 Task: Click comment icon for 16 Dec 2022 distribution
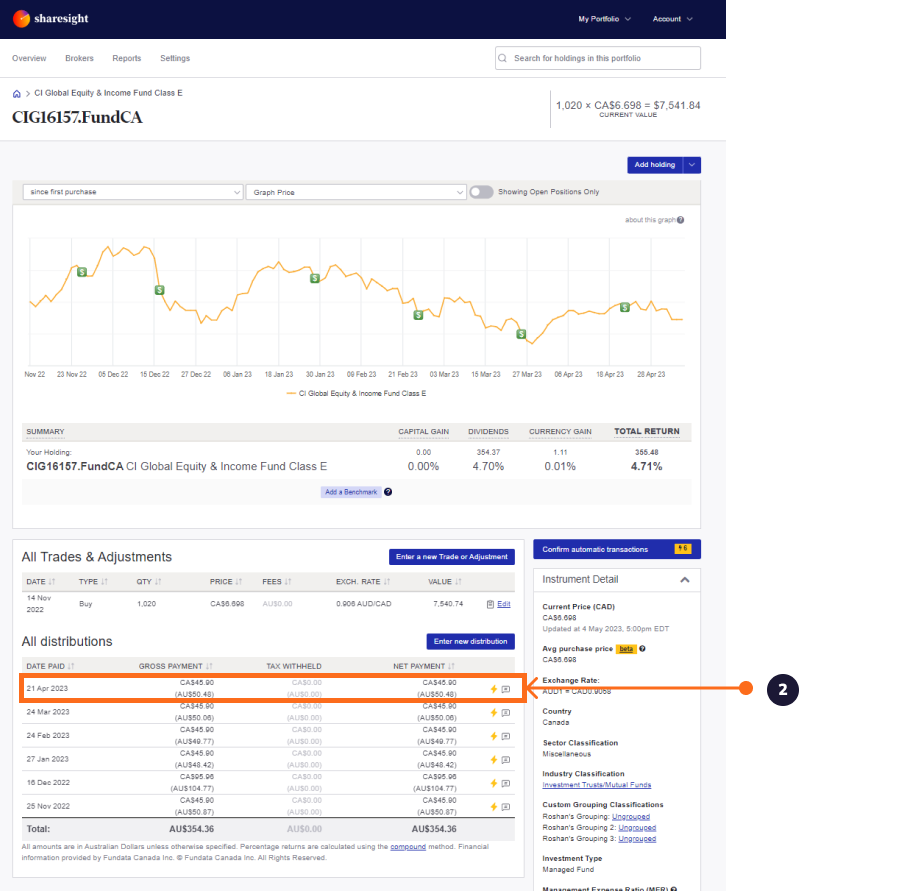pos(506,783)
